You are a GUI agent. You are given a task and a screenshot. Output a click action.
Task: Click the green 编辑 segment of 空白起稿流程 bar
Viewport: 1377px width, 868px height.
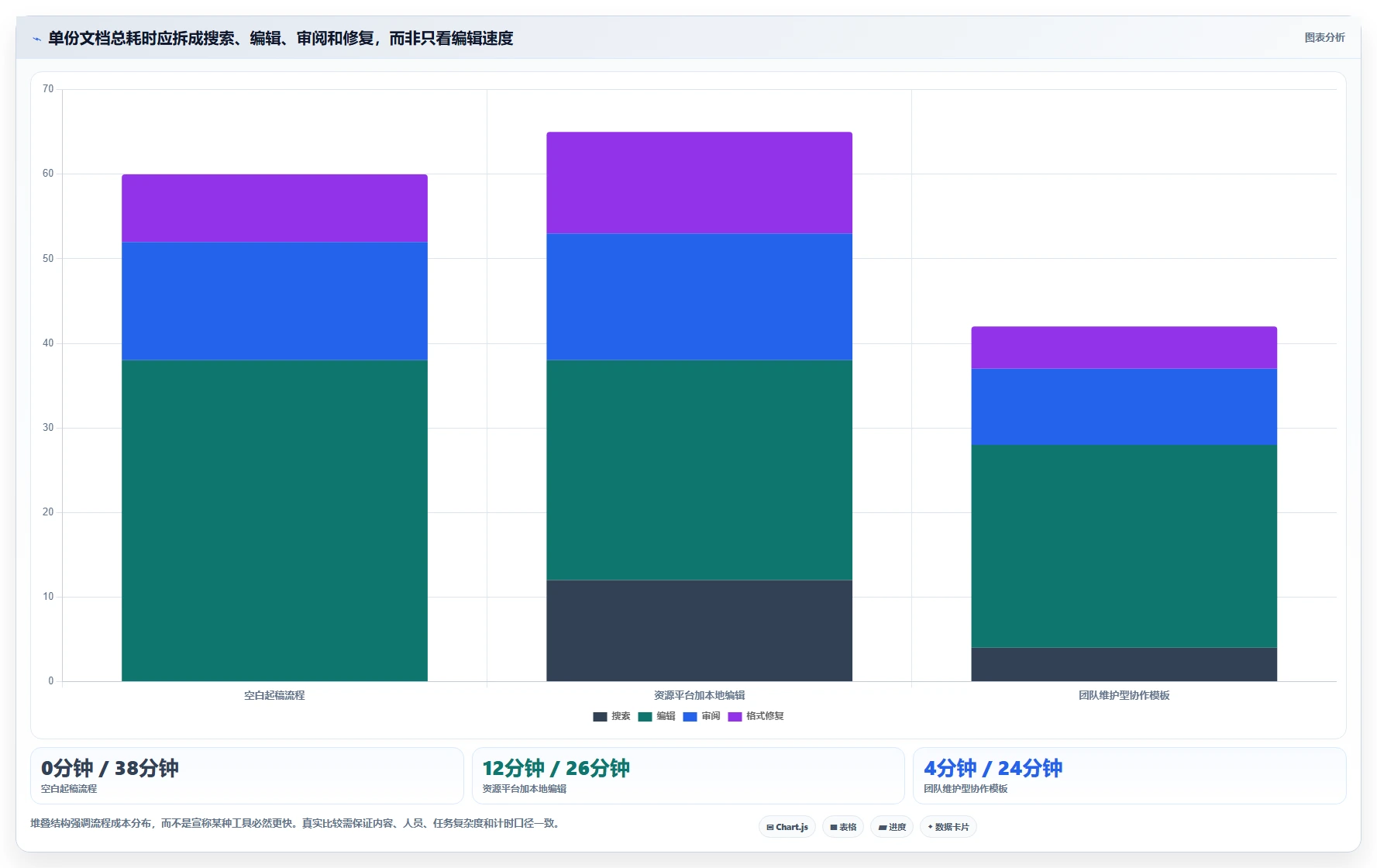(x=274, y=521)
